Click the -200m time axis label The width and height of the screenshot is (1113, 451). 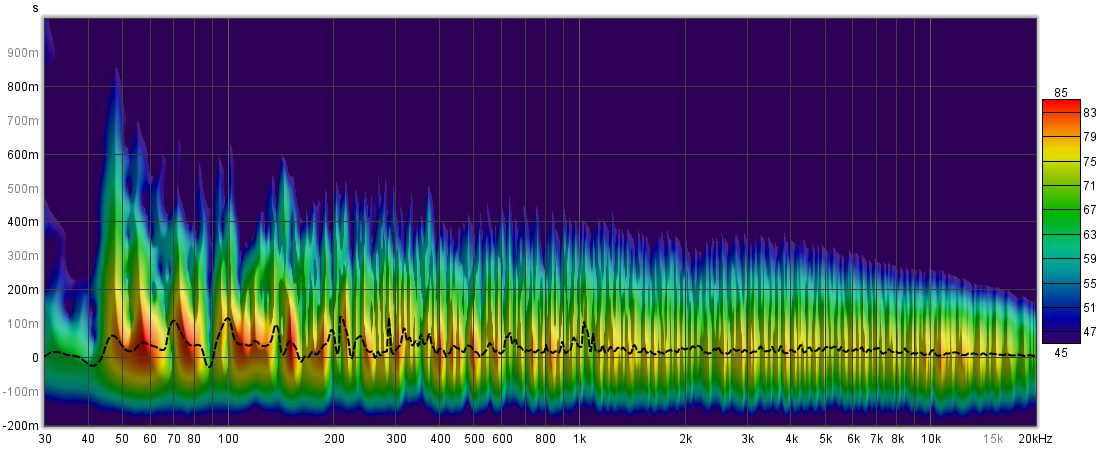(21, 425)
